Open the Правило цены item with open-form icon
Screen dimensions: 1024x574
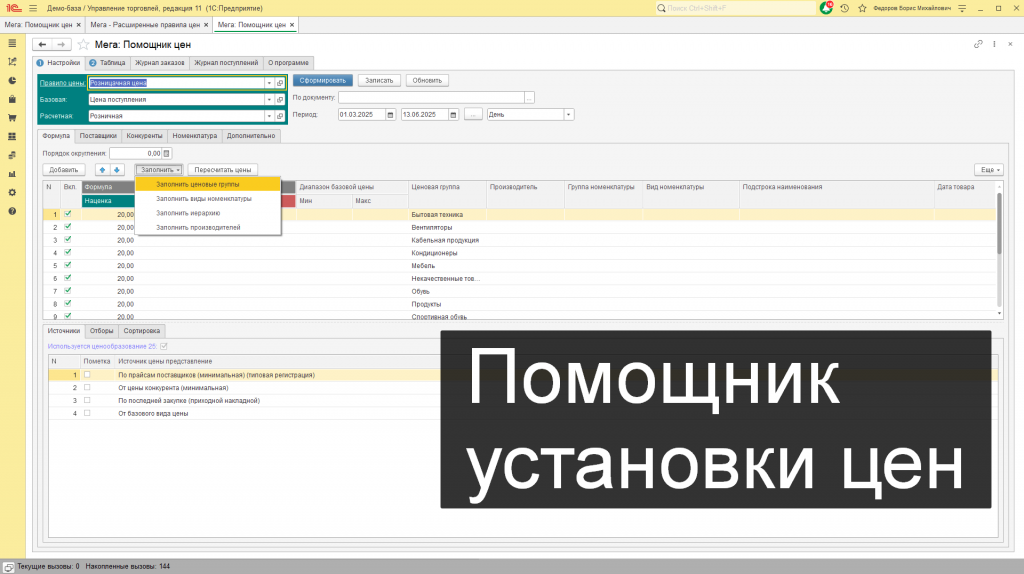point(280,83)
